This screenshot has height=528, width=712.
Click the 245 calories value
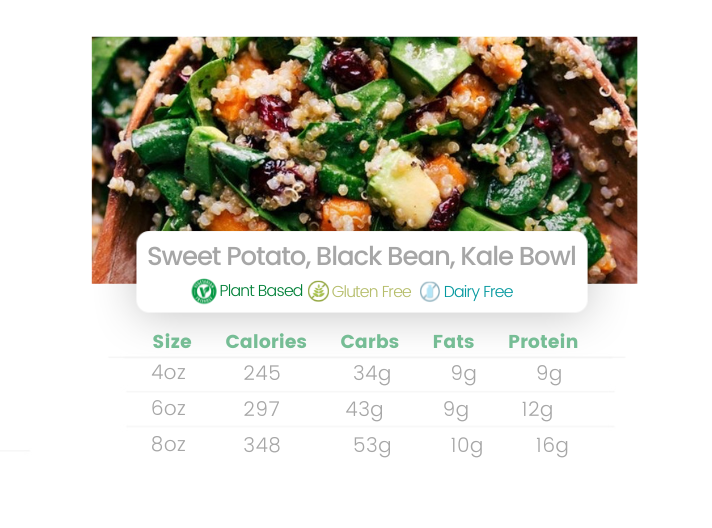click(x=262, y=373)
